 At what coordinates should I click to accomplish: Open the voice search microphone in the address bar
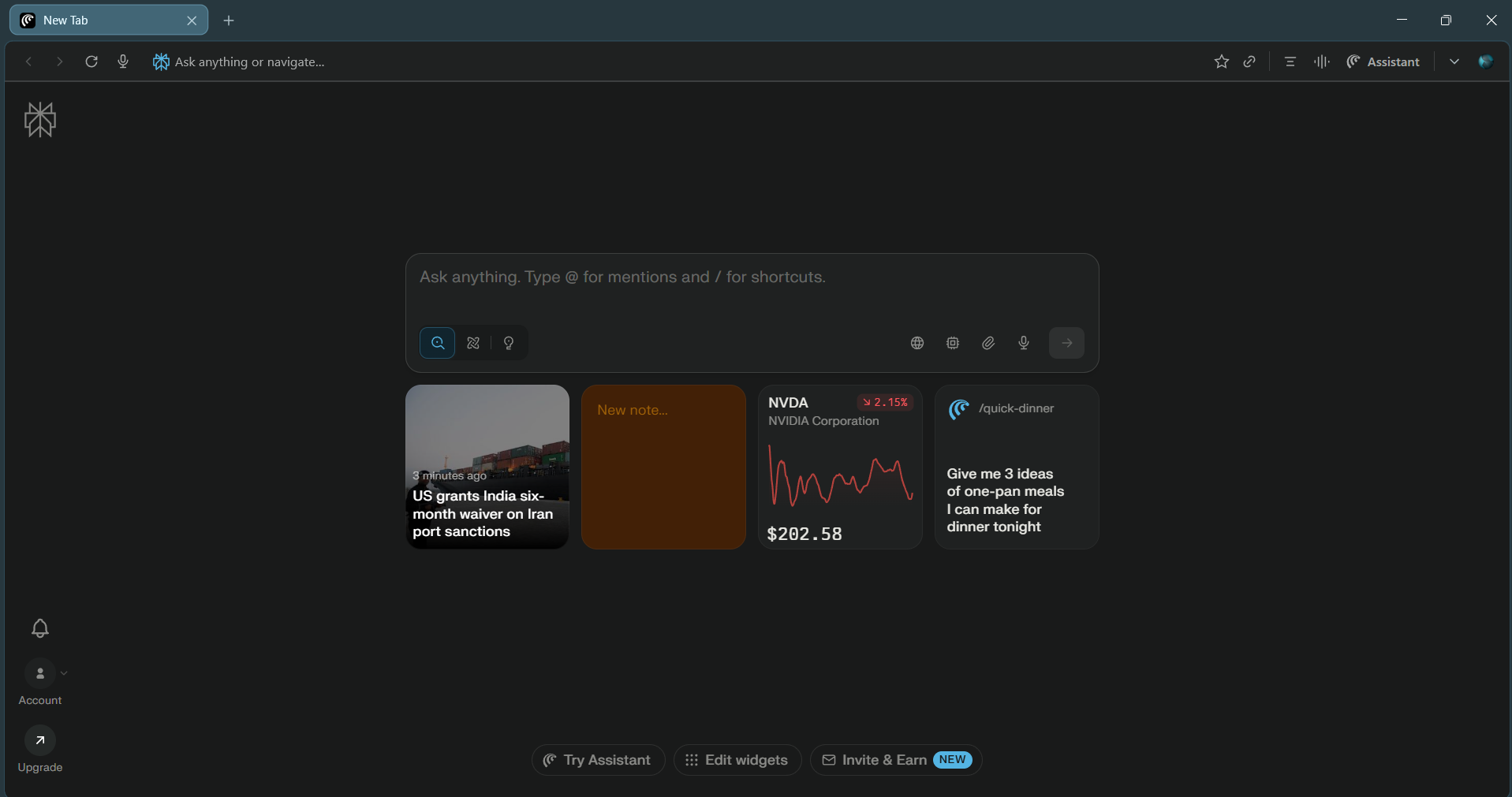(123, 61)
